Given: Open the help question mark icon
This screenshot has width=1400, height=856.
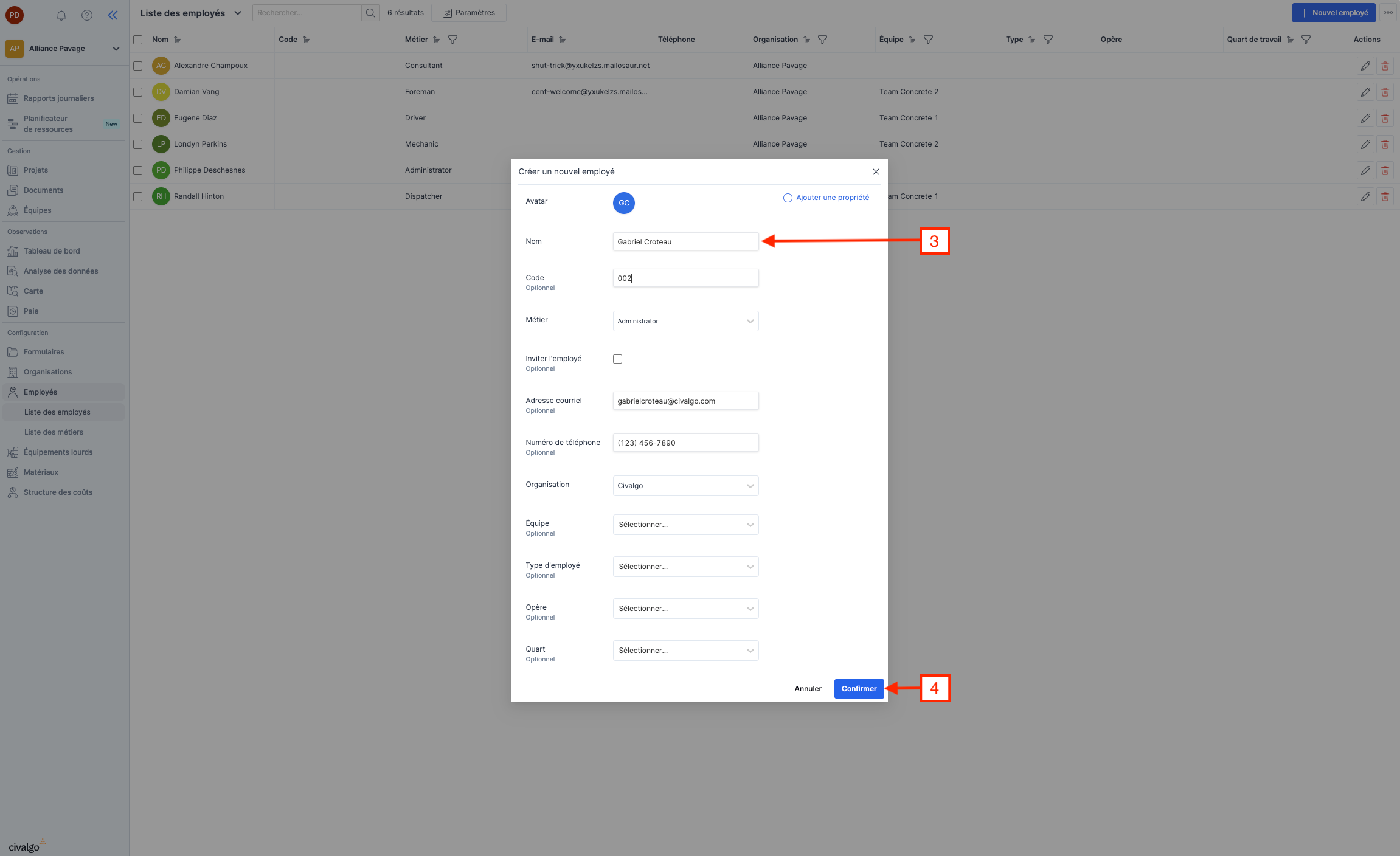Looking at the screenshot, I should (x=87, y=15).
